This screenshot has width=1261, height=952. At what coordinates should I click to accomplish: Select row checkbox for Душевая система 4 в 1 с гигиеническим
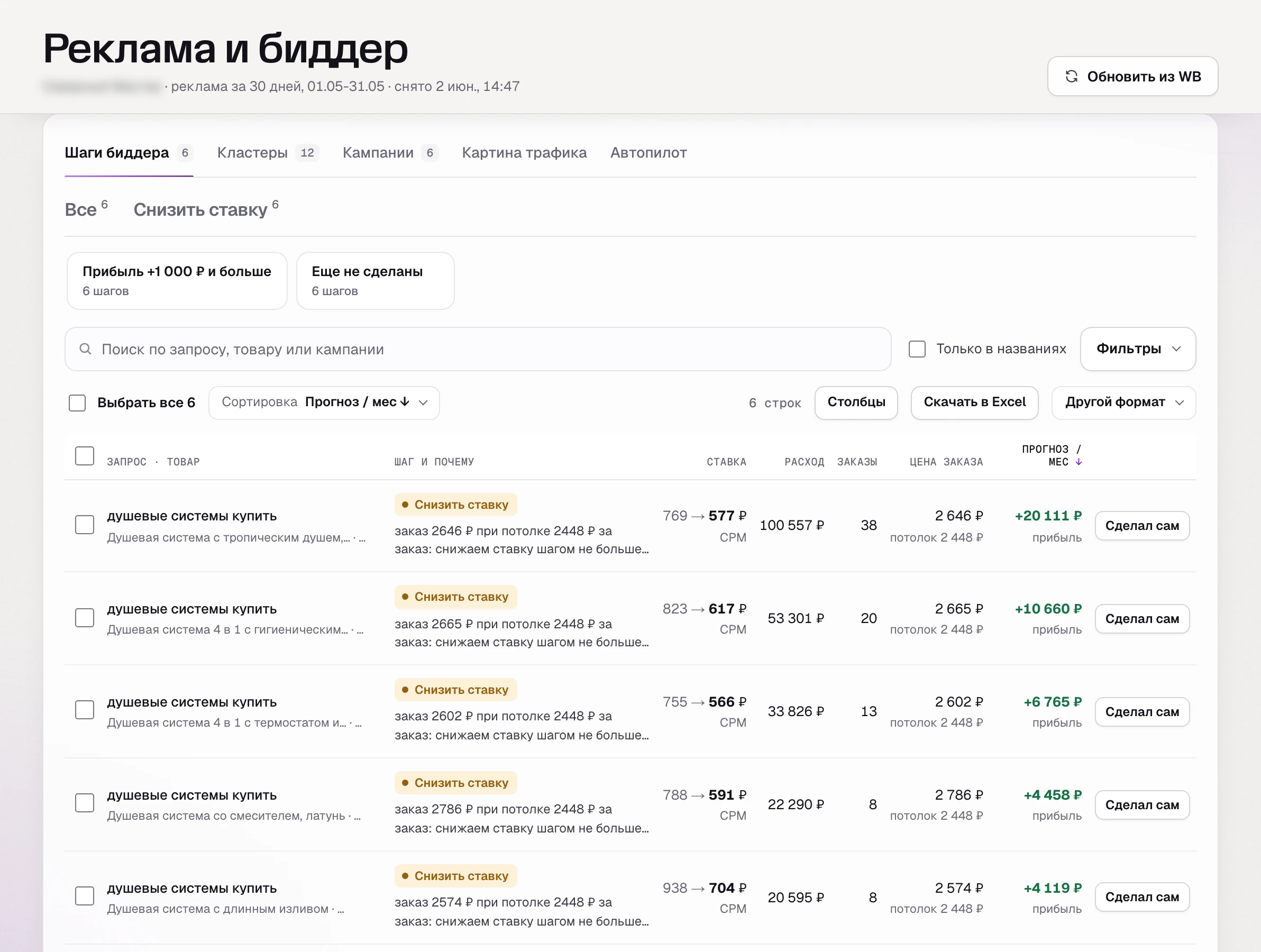coord(85,617)
